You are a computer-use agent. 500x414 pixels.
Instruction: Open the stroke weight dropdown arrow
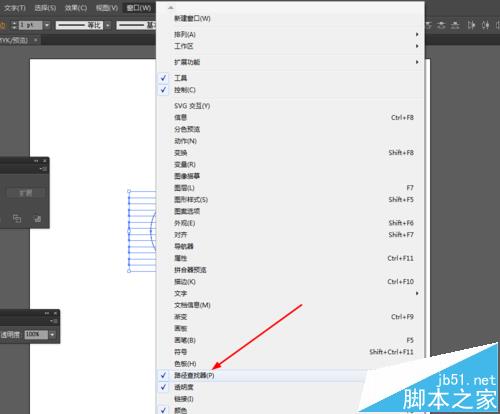47,25
